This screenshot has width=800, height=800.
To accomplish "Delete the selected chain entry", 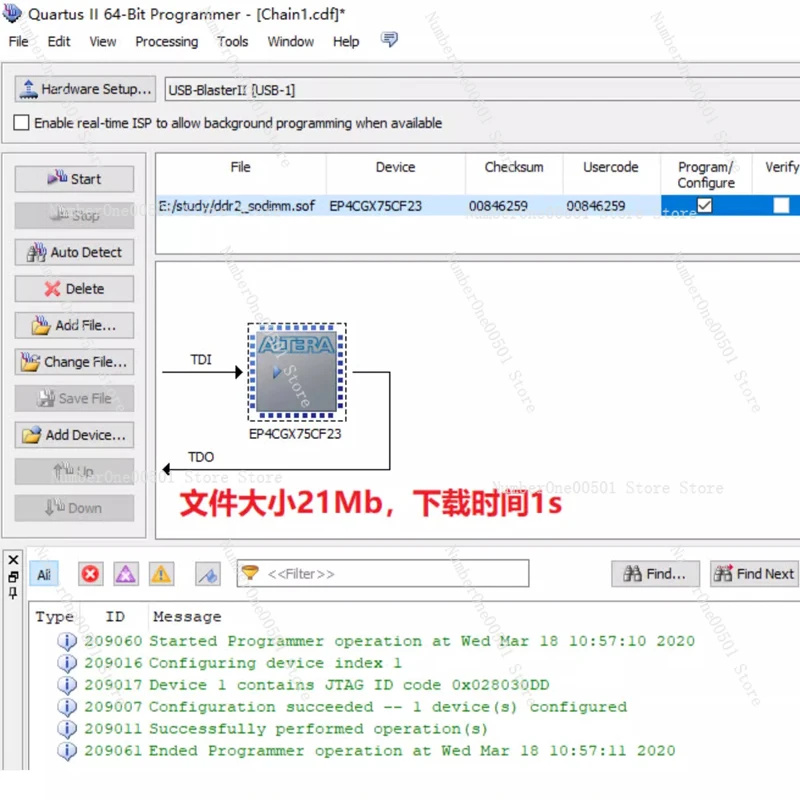I will tap(74, 289).
